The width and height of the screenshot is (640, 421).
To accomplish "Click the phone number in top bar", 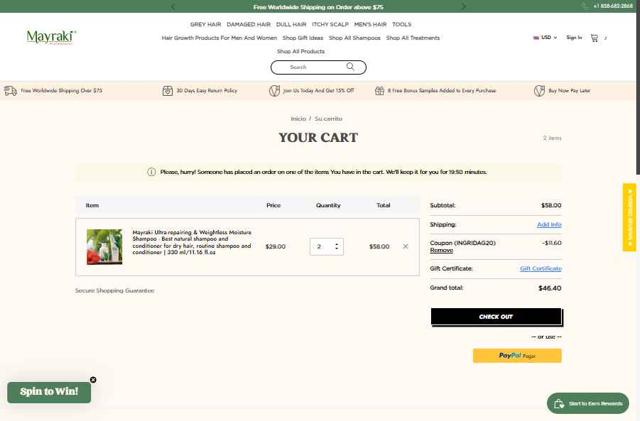I will (613, 6).
